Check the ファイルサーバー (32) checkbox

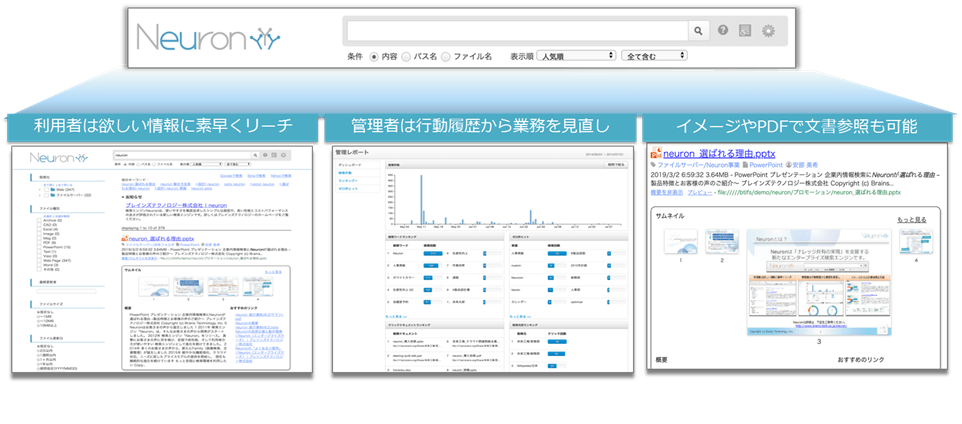coord(47,195)
